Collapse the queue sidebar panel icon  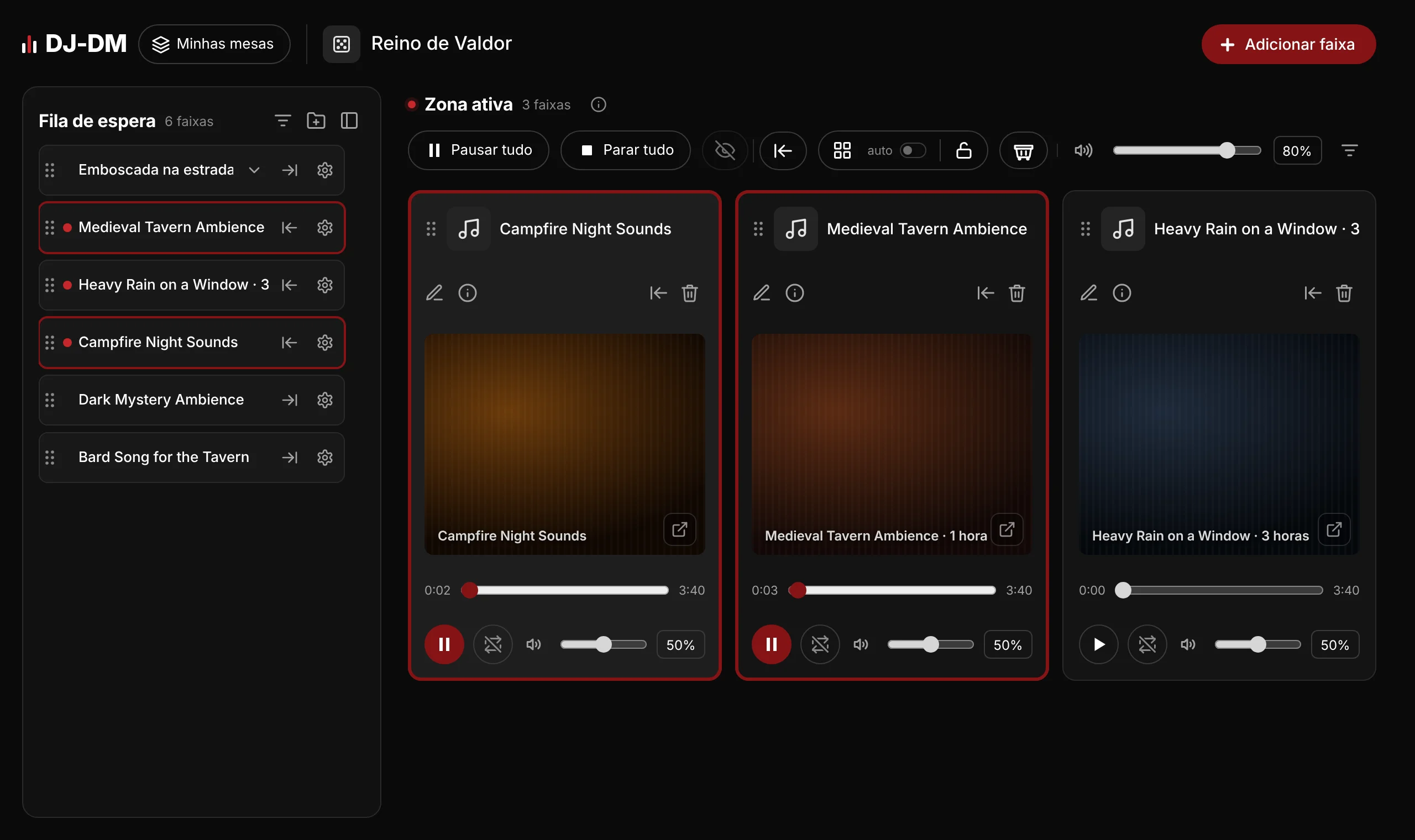click(x=349, y=120)
